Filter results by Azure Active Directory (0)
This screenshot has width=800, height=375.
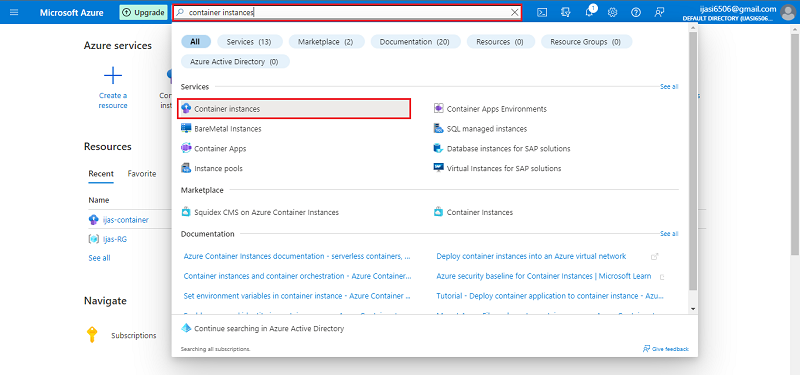[234, 62]
